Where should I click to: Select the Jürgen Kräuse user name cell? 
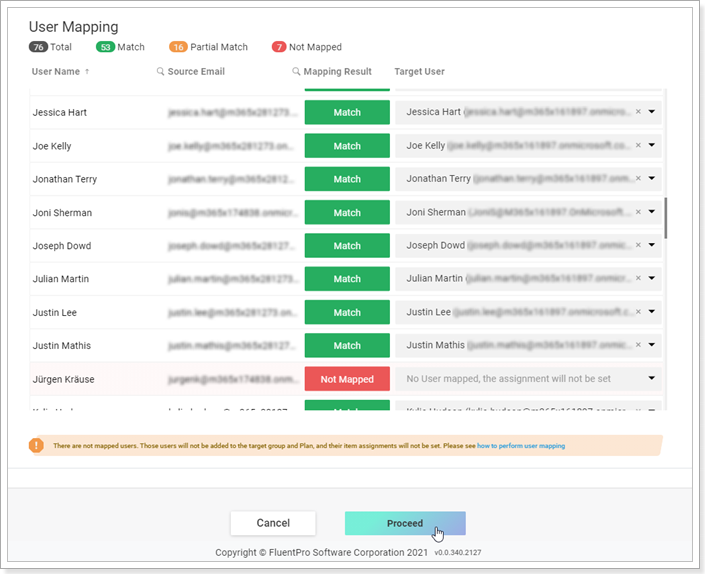click(x=63, y=379)
